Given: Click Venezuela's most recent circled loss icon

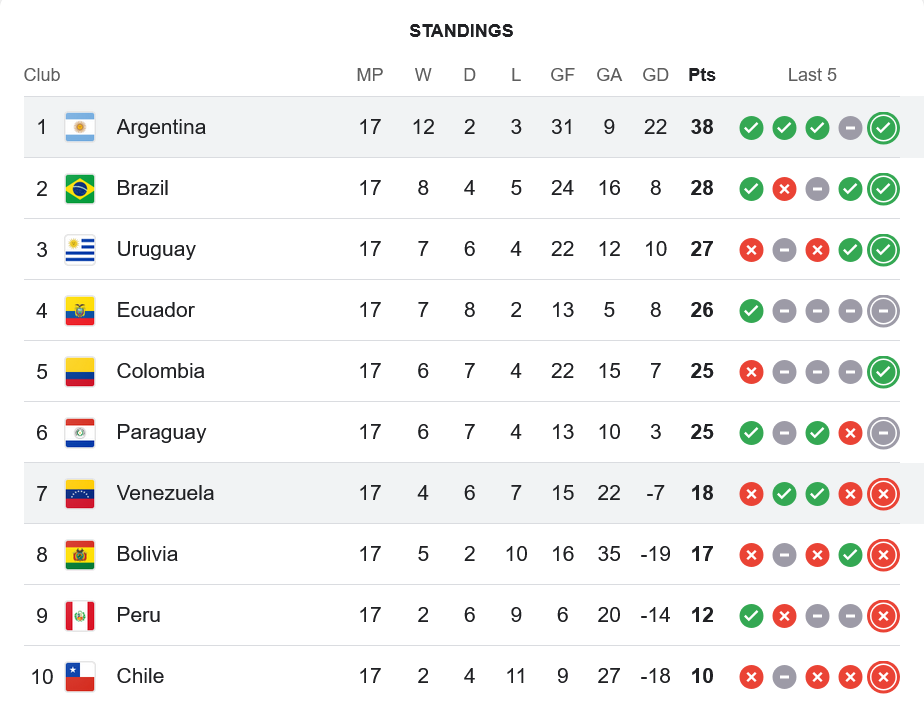Looking at the screenshot, I should 883,493.
